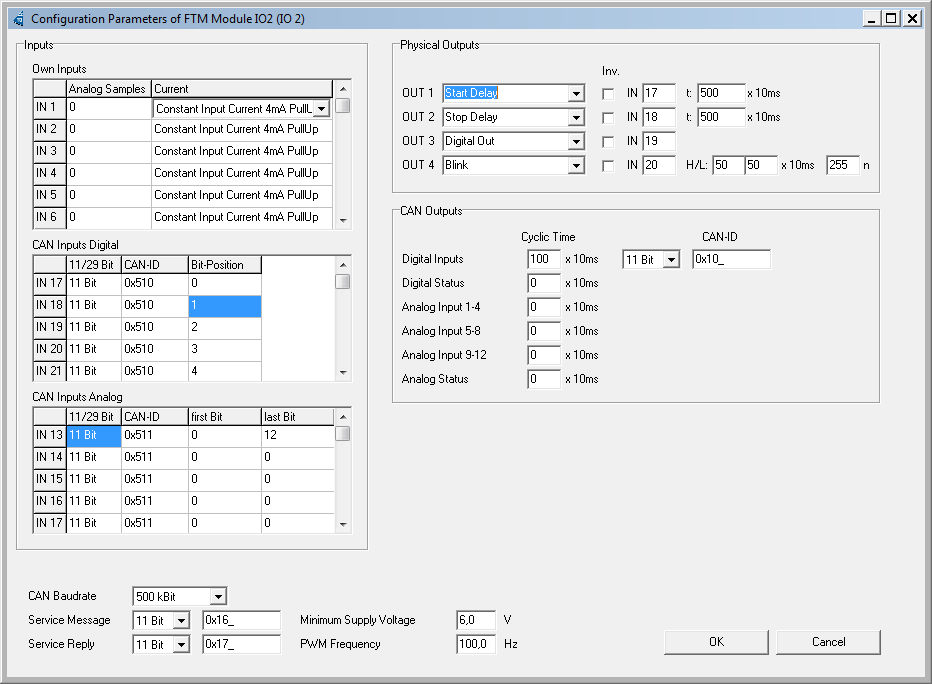The image size is (932, 684).
Task: Click the OUT 2 delay time field
Action: [721, 117]
